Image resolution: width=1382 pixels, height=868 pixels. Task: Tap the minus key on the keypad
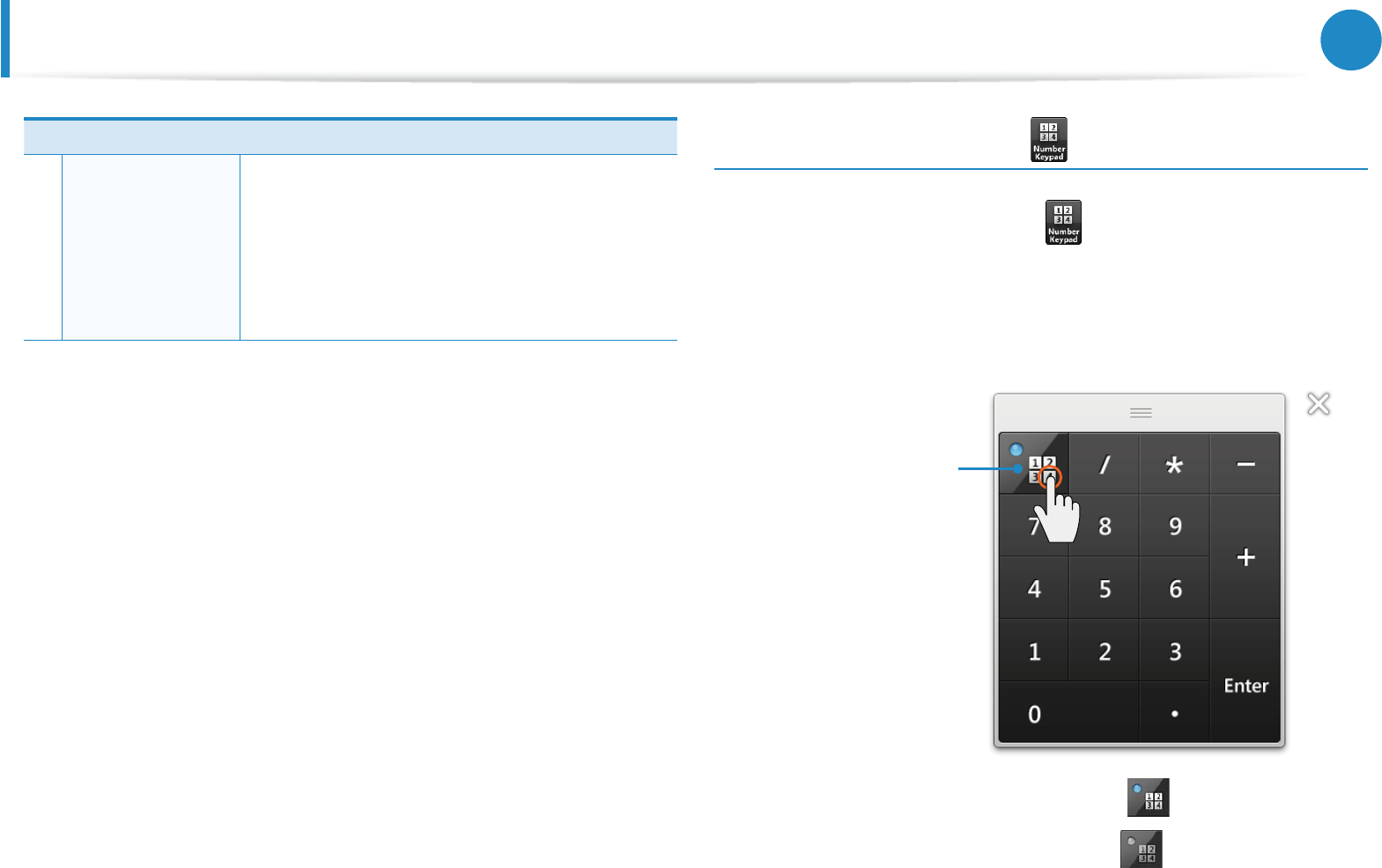[1245, 464]
